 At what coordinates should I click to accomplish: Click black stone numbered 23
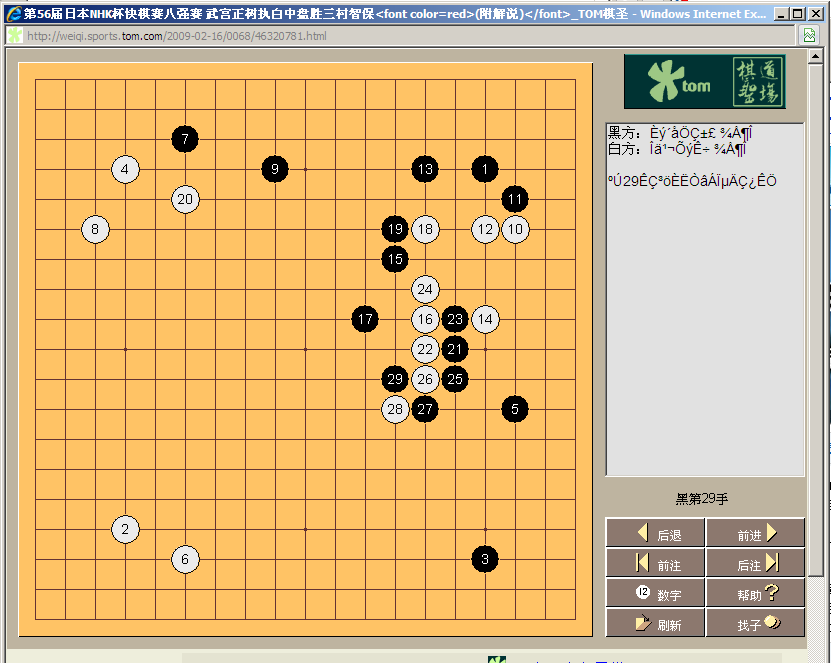point(455,319)
